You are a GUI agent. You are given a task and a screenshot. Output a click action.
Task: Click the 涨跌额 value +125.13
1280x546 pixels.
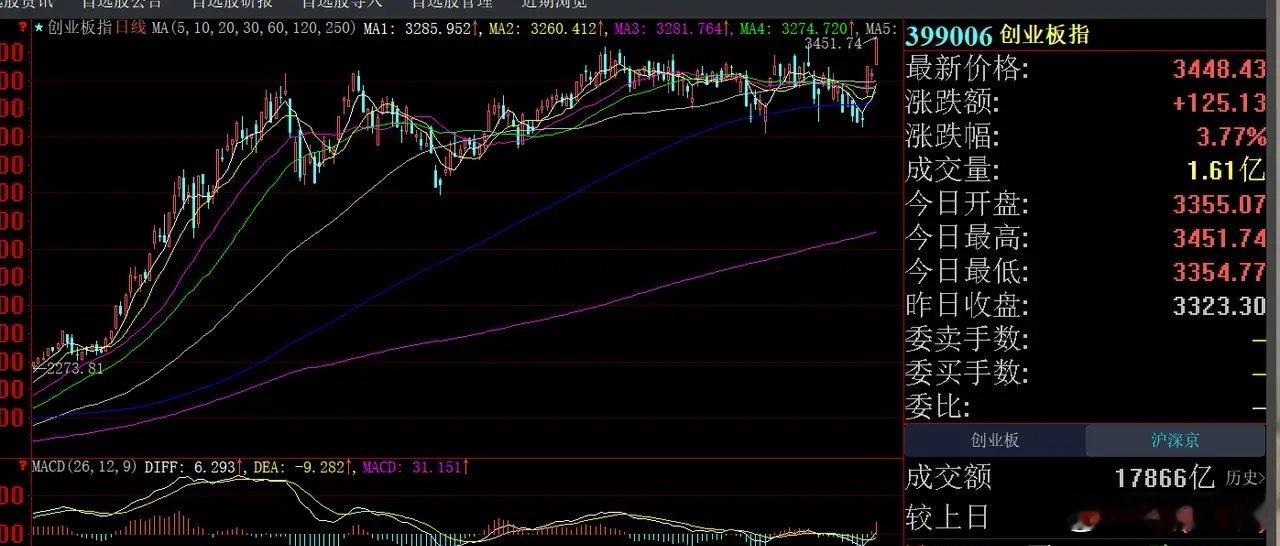[1219, 103]
